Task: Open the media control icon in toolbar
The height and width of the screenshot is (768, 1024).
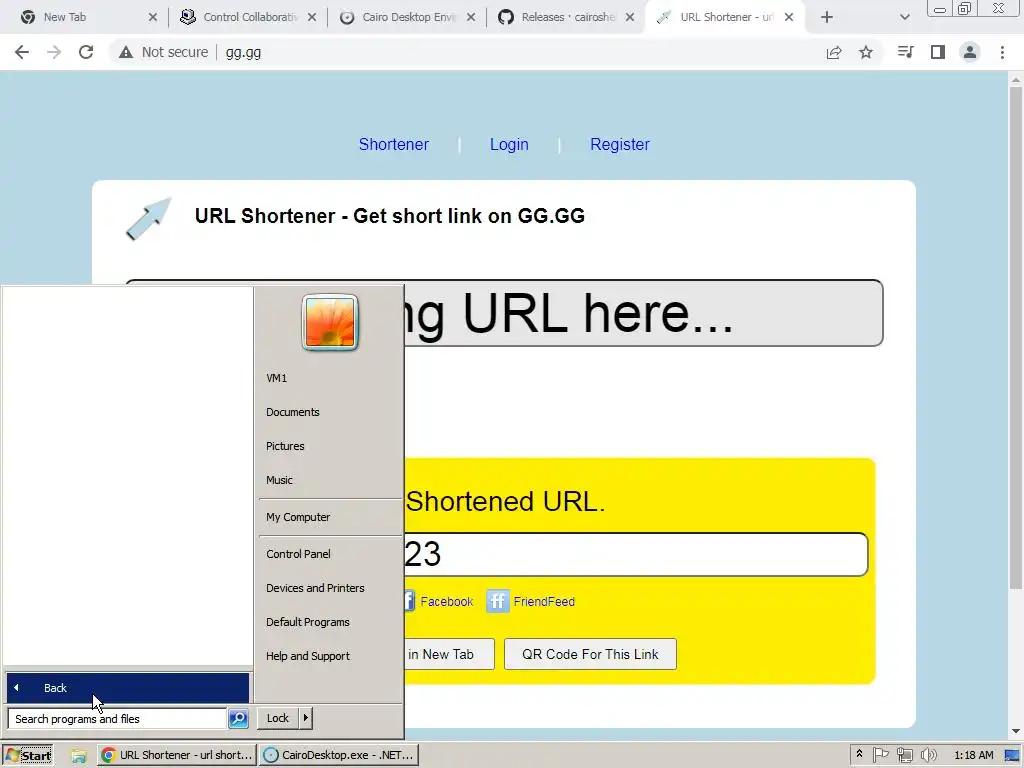Action: click(x=905, y=52)
